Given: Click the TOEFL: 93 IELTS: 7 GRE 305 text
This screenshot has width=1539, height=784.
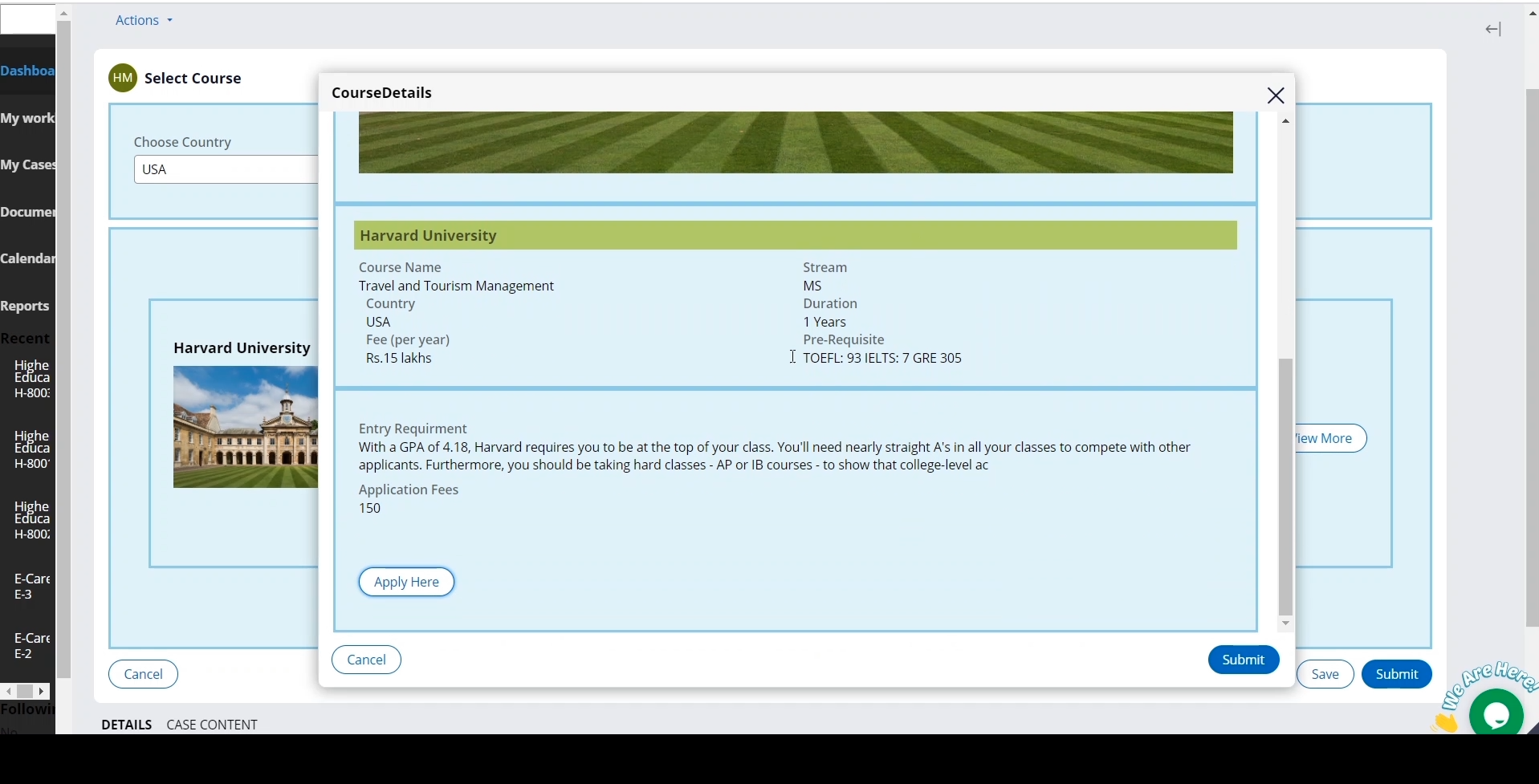Looking at the screenshot, I should [x=882, y=358].
